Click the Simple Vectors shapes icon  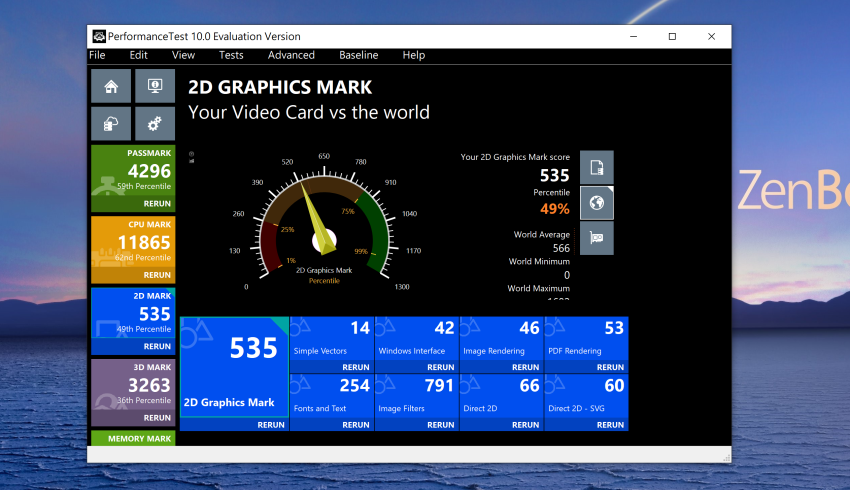tap(300, 327)
